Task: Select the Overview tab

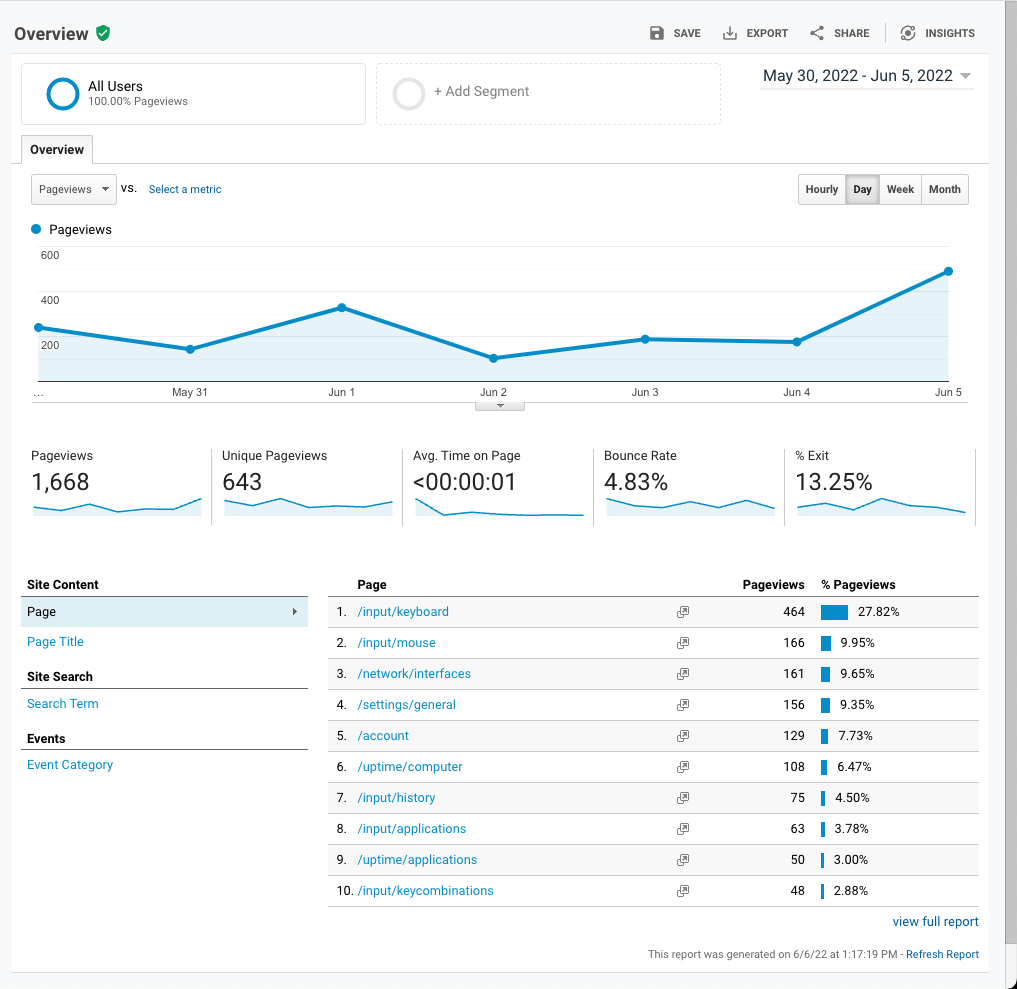Action: tap(57, 150)
